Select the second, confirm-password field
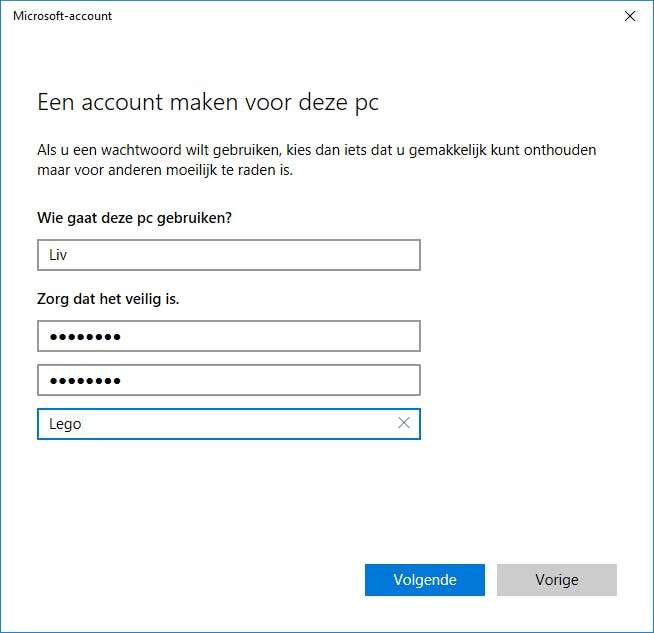Screen dimensions: 654x633 tap(228, 380)
